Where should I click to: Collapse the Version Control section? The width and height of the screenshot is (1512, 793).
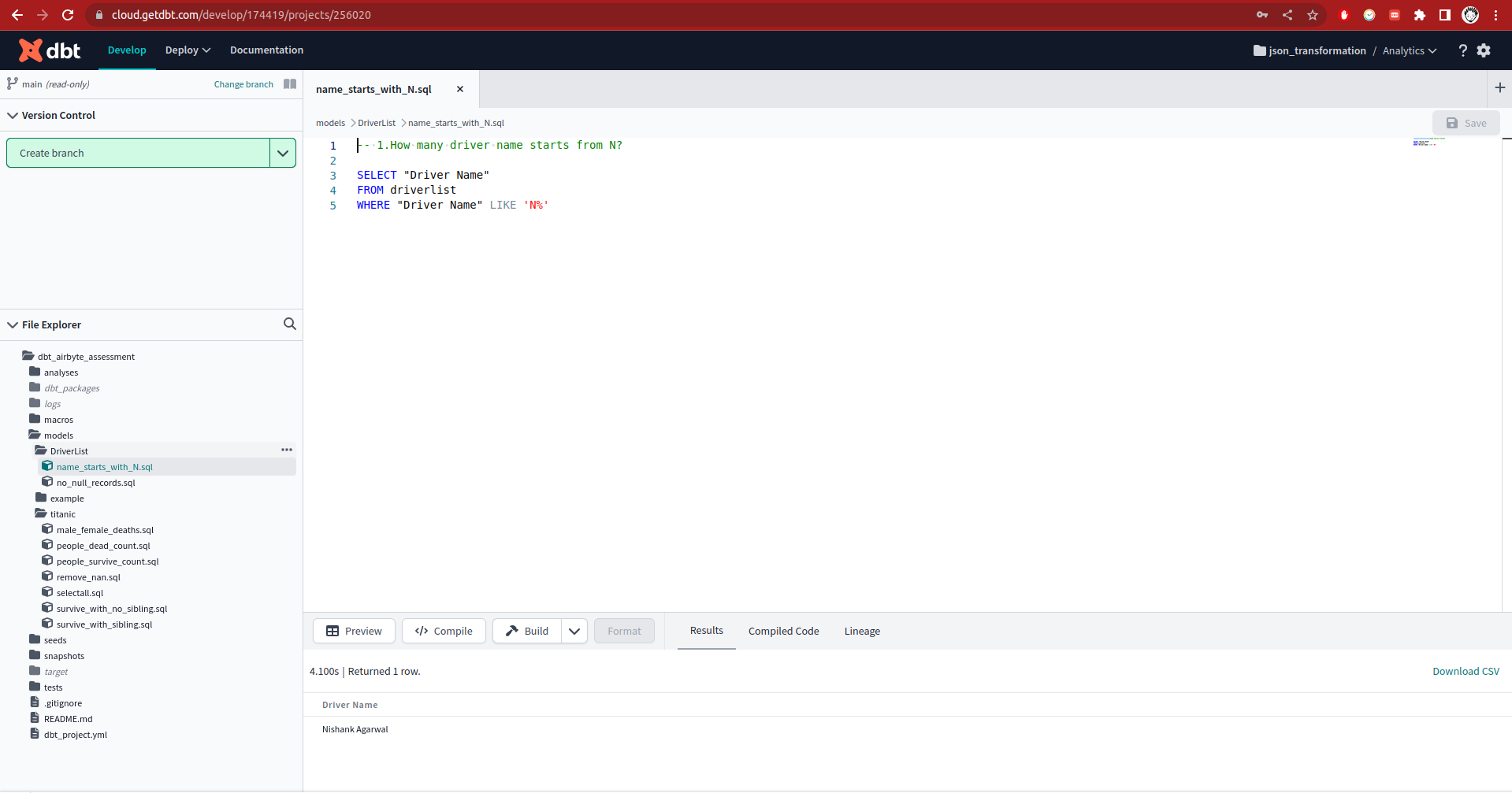click(12, 115)
